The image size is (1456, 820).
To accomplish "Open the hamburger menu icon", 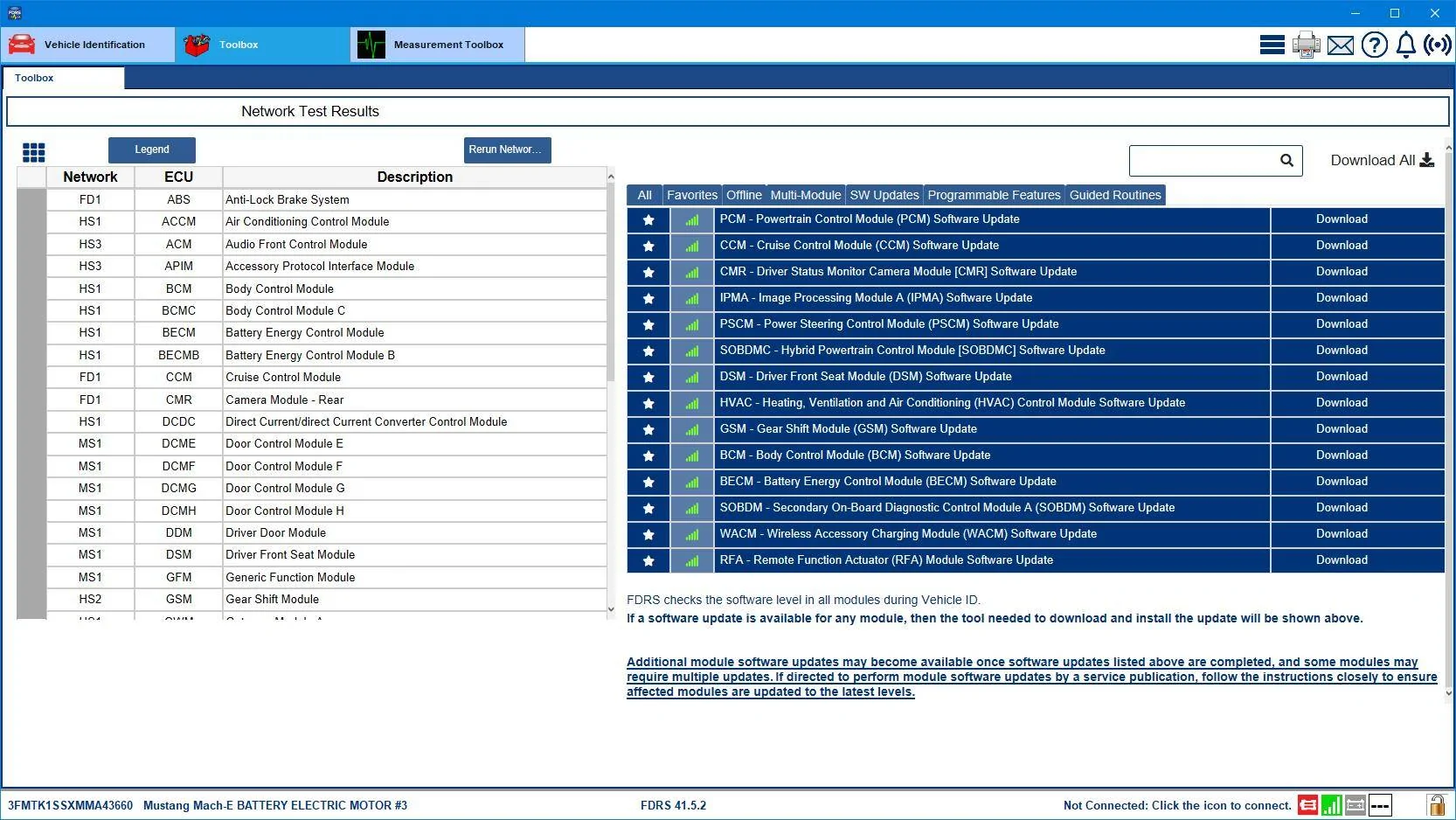I will coord(1272,45).
